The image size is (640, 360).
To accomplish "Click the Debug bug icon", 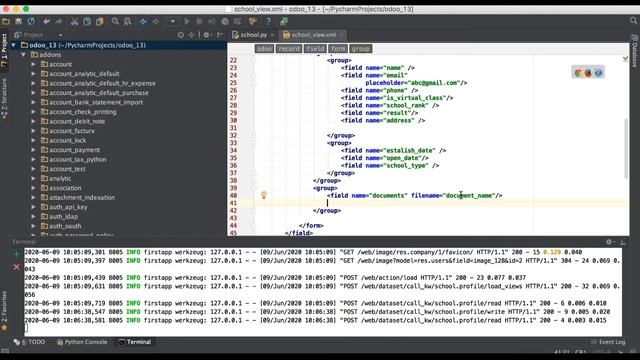I will [x=199, y=21].
